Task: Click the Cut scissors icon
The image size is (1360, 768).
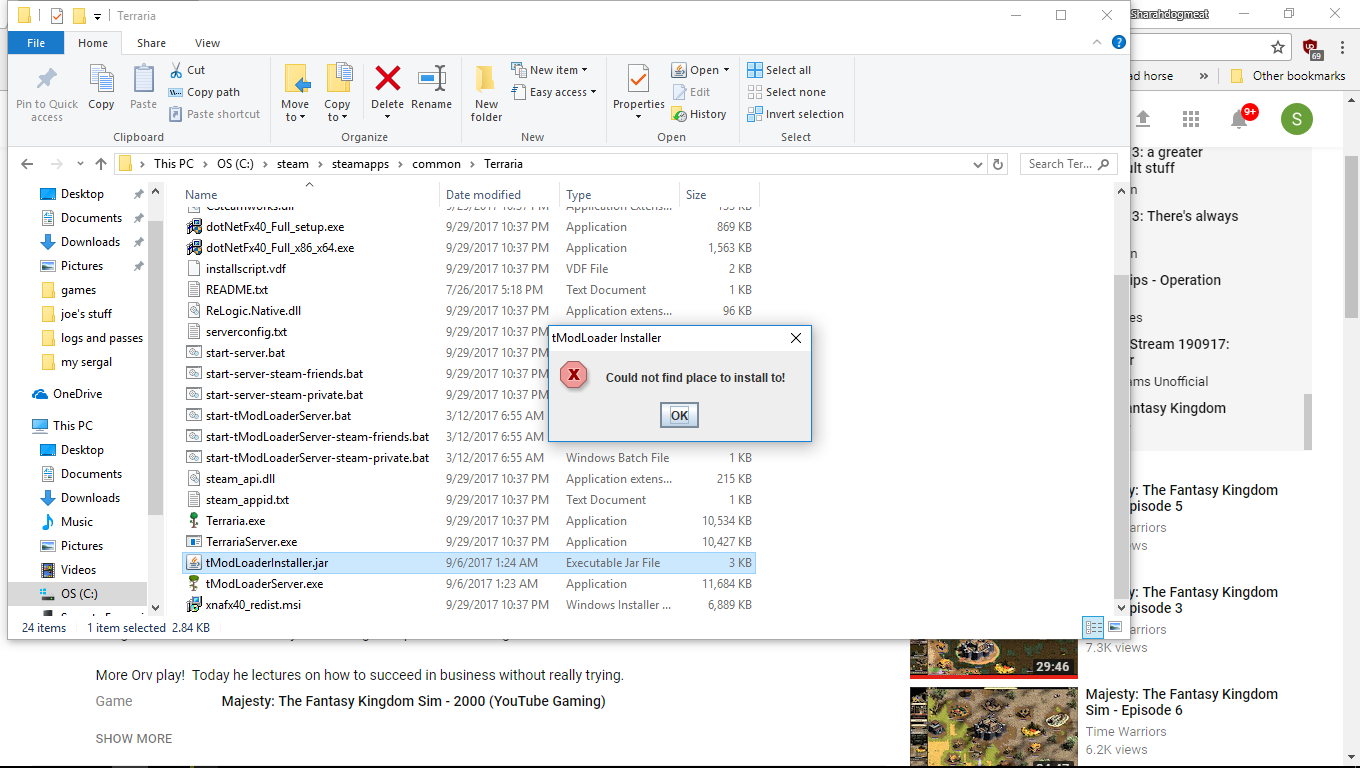Action: point(176,70)
